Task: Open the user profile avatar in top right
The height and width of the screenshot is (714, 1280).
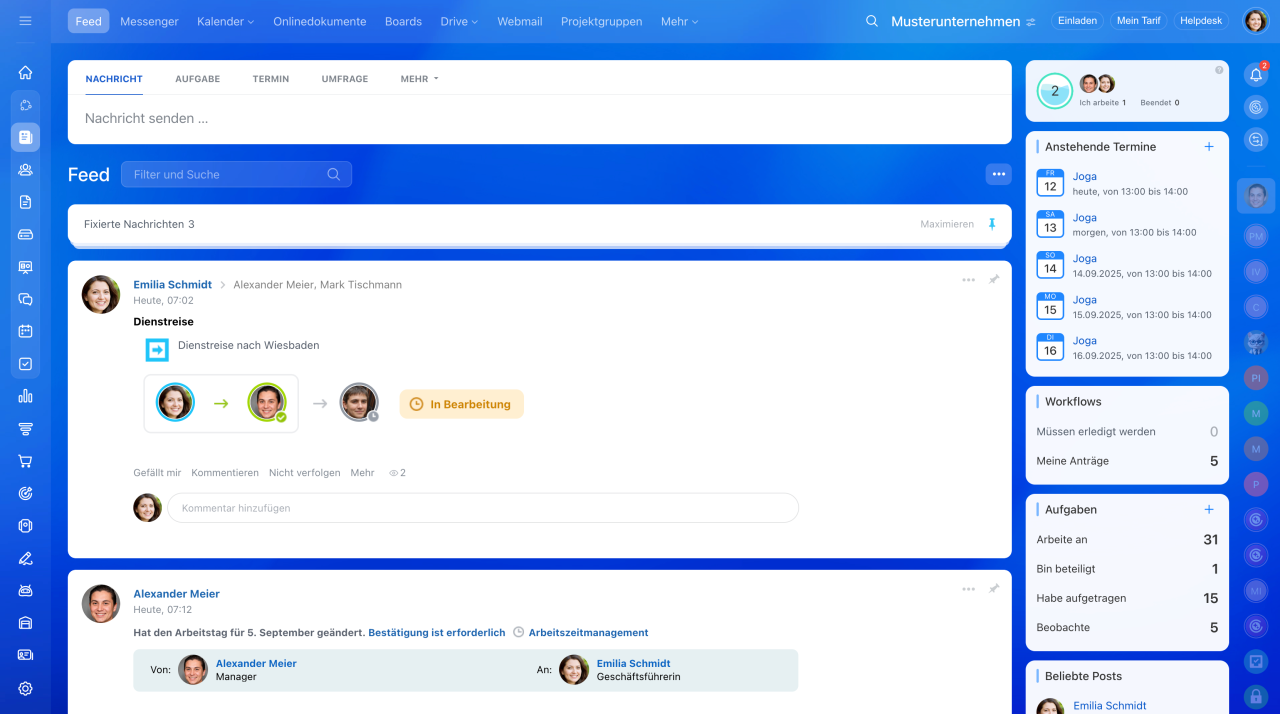Action: 1255,21
